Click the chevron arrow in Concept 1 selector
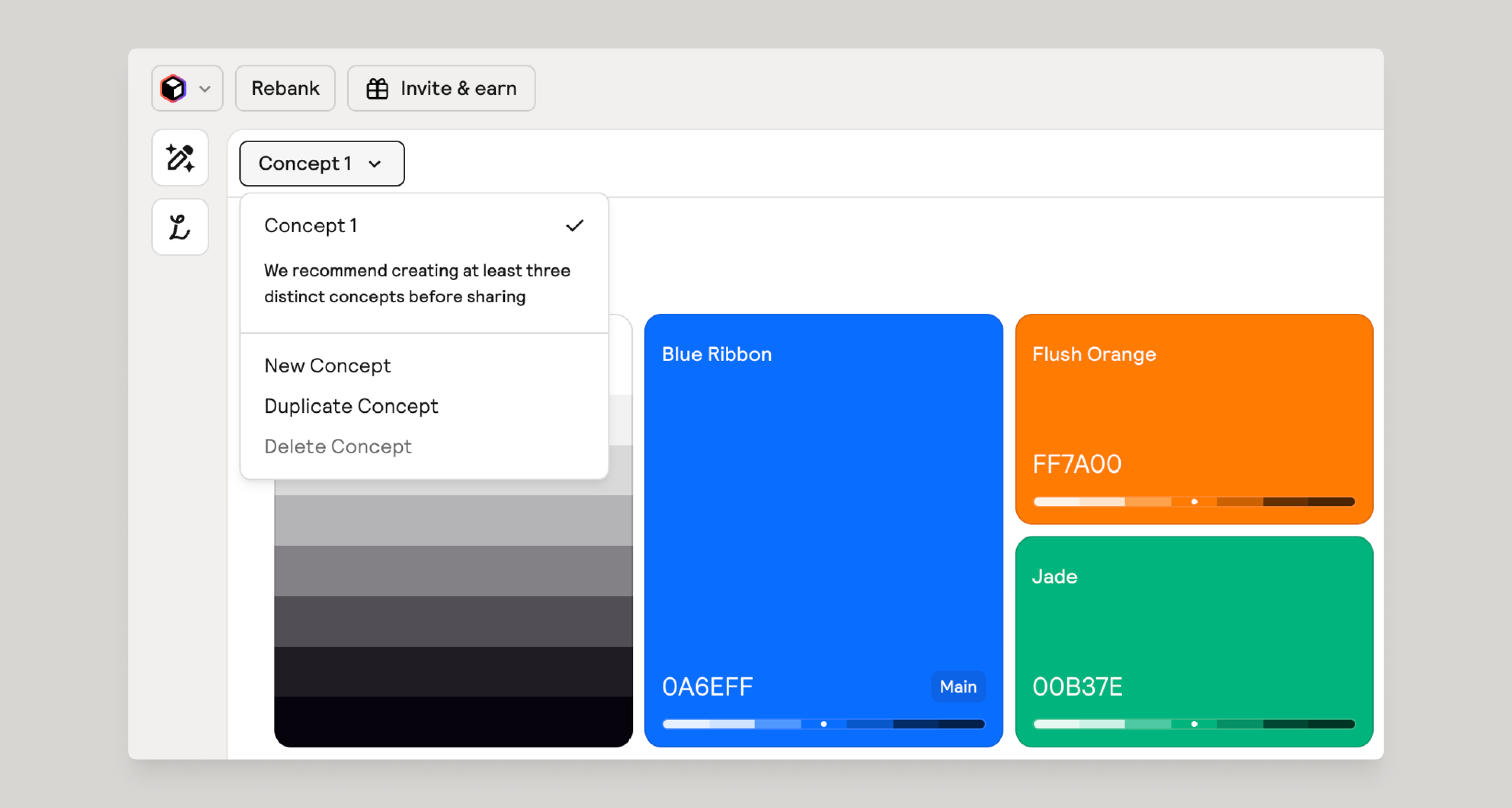Viewport: 1512px width, 808px height. [375, 164]
